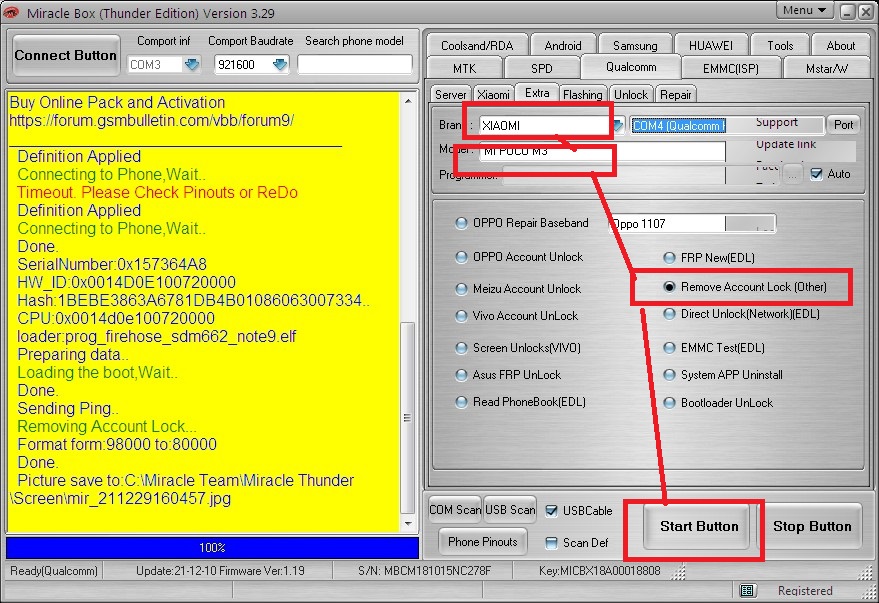Image resolution: width=879 pixels, height=603 pixels.
Task: Open the Mstar/W tab
Action: pyautogui.click(x=827, y=68)
